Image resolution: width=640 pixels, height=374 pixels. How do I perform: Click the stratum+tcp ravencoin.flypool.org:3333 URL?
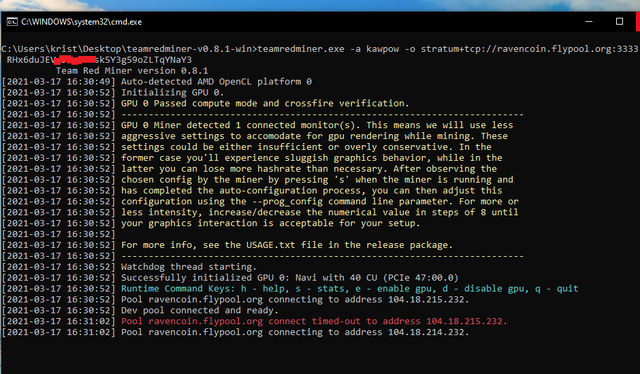529,49
